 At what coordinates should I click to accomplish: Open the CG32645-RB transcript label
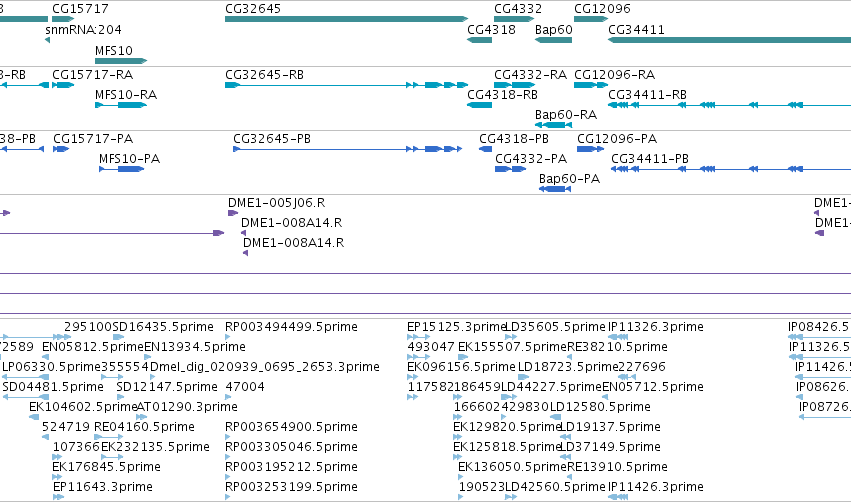click(264, 74)
